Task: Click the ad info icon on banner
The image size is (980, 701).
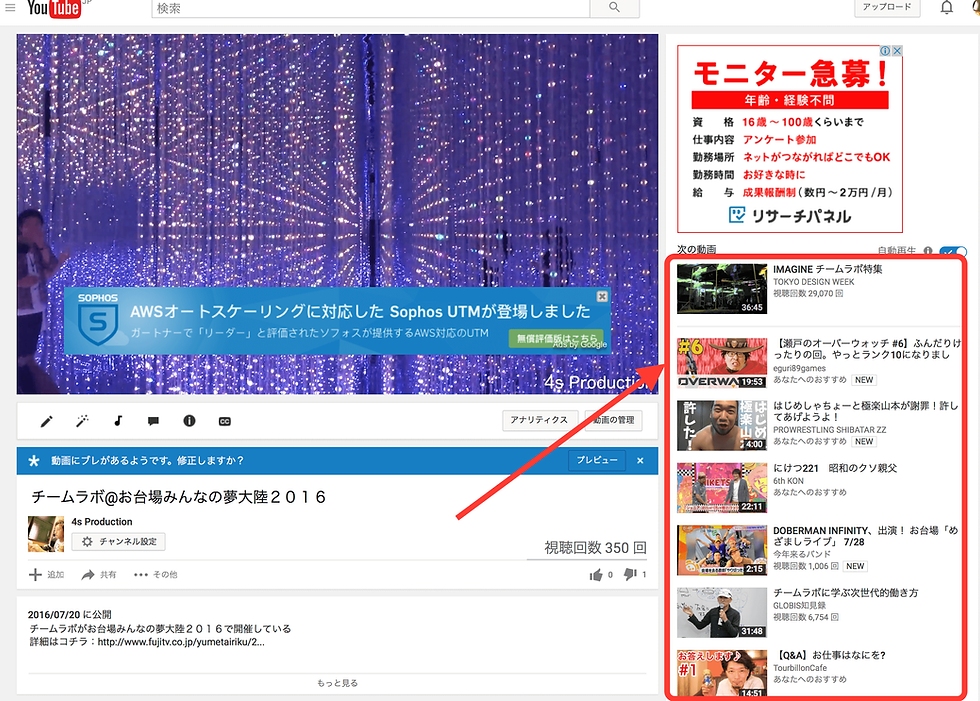Action: [886, 51]
